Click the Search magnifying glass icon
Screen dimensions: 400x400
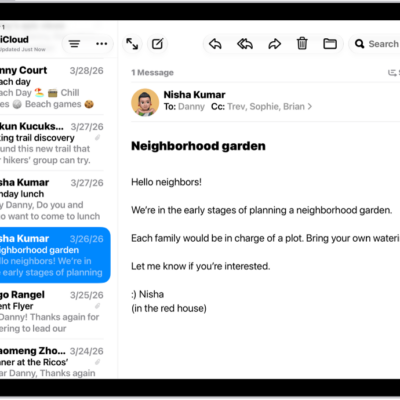[x=359, y=44]
